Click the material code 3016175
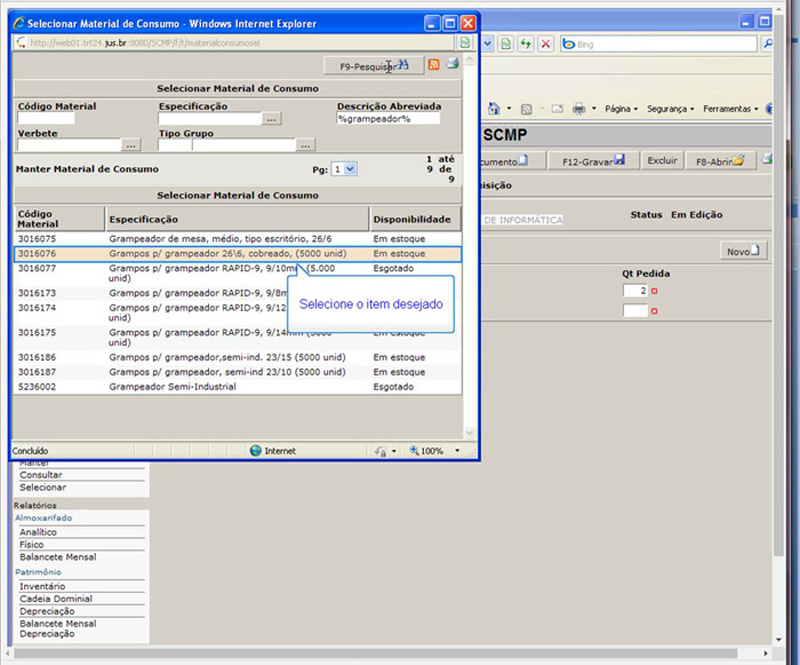800x665 pixels. (x=37, y=332)
